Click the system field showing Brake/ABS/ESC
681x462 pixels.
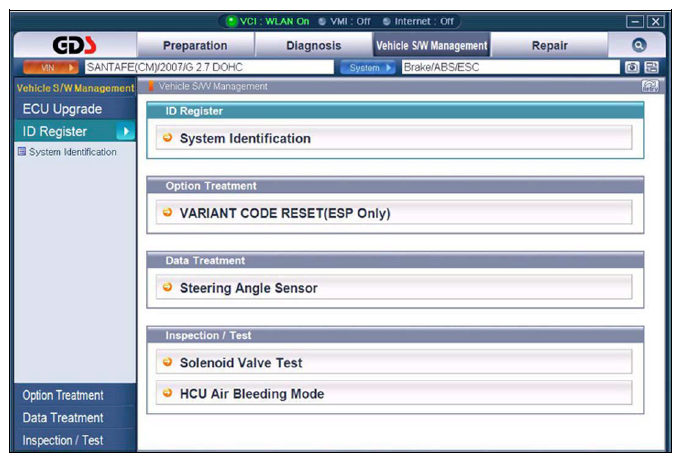[511, 67]
